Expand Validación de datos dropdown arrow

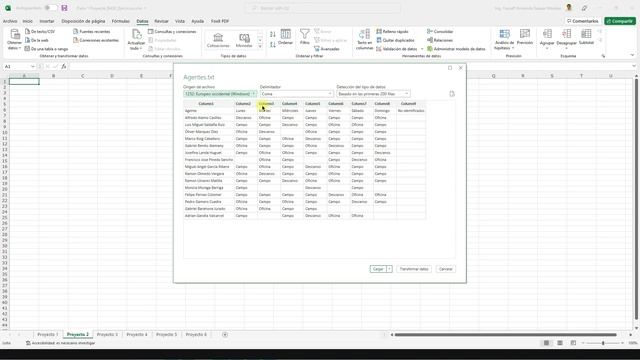(422, 49)
